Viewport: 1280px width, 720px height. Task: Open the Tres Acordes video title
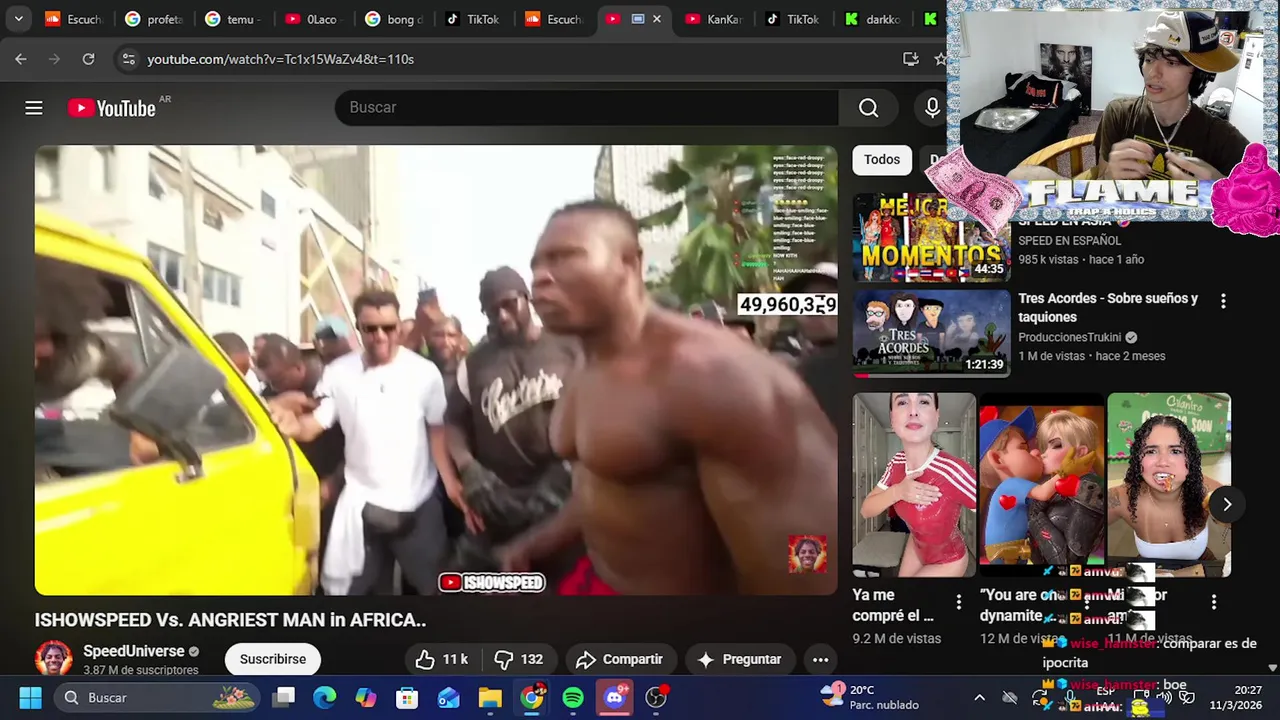(1108, 307)
